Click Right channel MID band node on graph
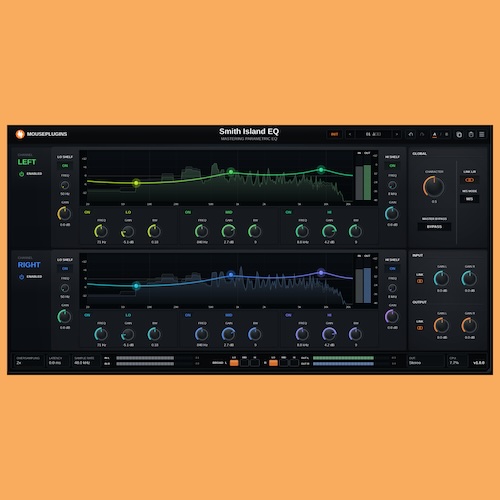 click(231, 275)
